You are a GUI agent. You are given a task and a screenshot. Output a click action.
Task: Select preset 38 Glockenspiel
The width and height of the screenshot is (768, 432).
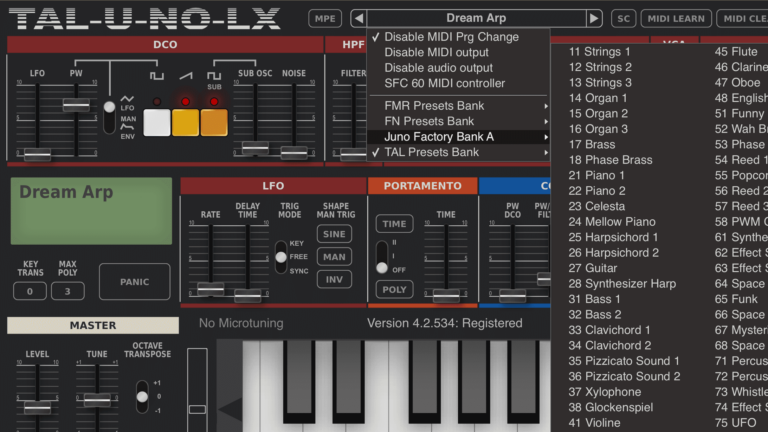[x=611, y=407]
